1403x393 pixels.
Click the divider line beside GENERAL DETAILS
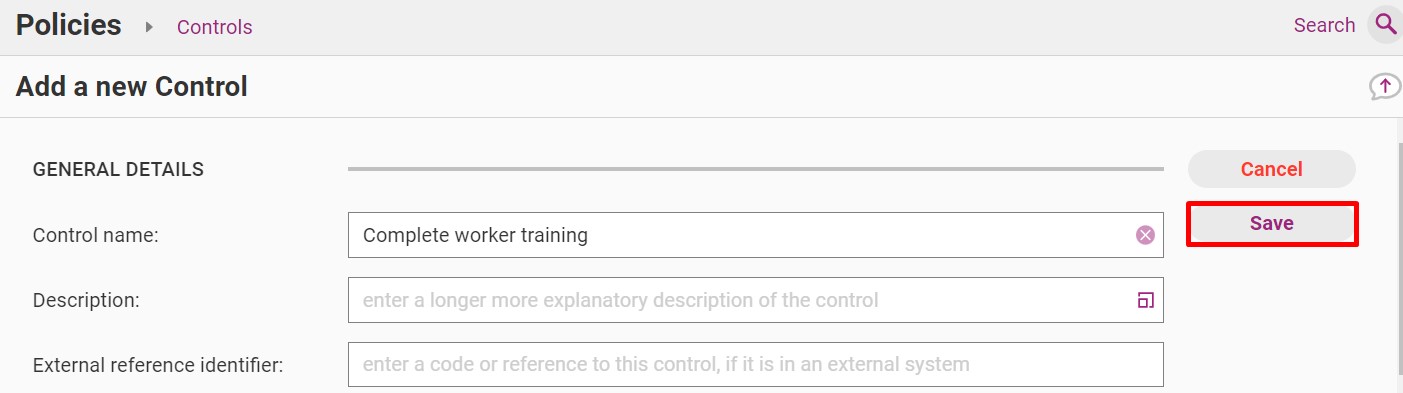coord(755,169)
